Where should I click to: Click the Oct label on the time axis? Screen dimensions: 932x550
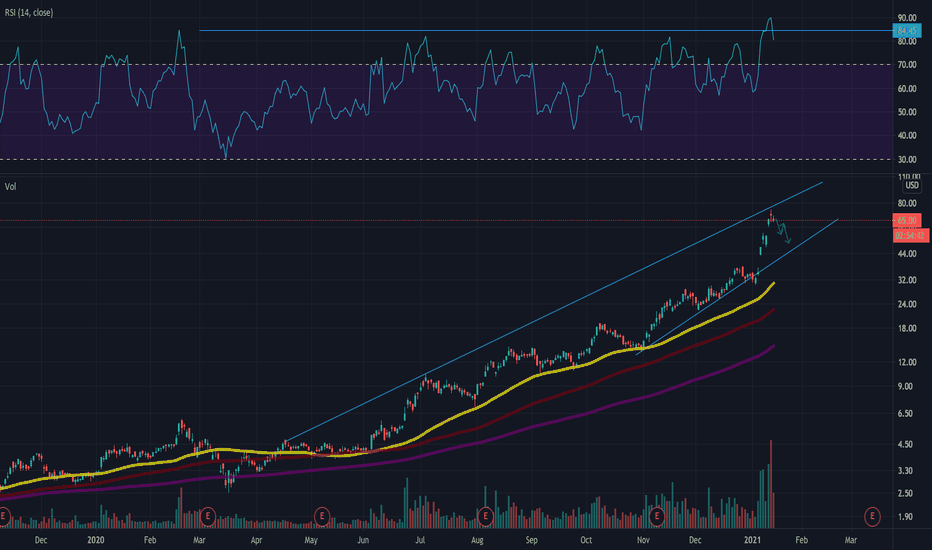(x=586, y=540)
